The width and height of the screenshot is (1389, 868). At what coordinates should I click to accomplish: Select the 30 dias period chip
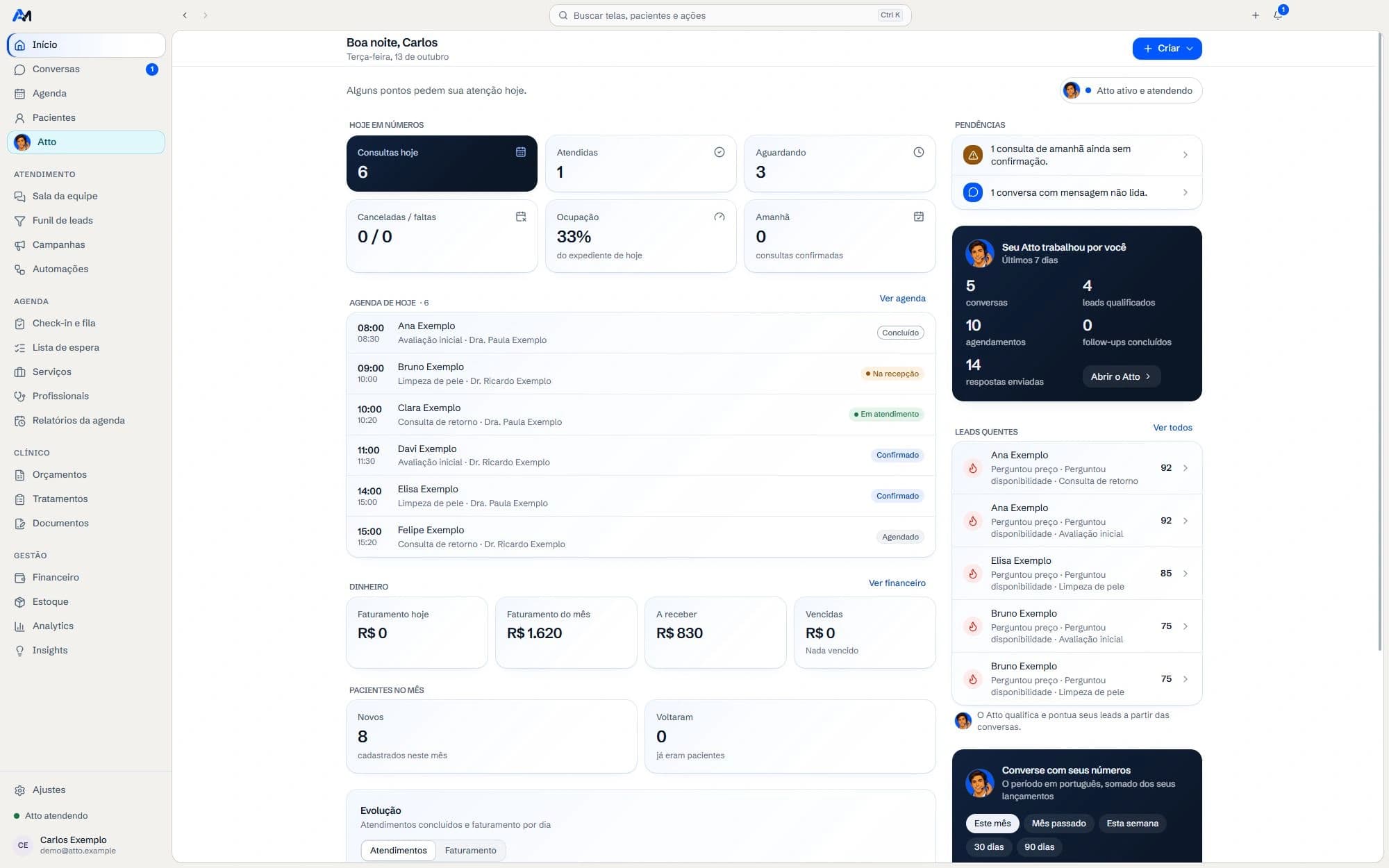tap(988, 847)
